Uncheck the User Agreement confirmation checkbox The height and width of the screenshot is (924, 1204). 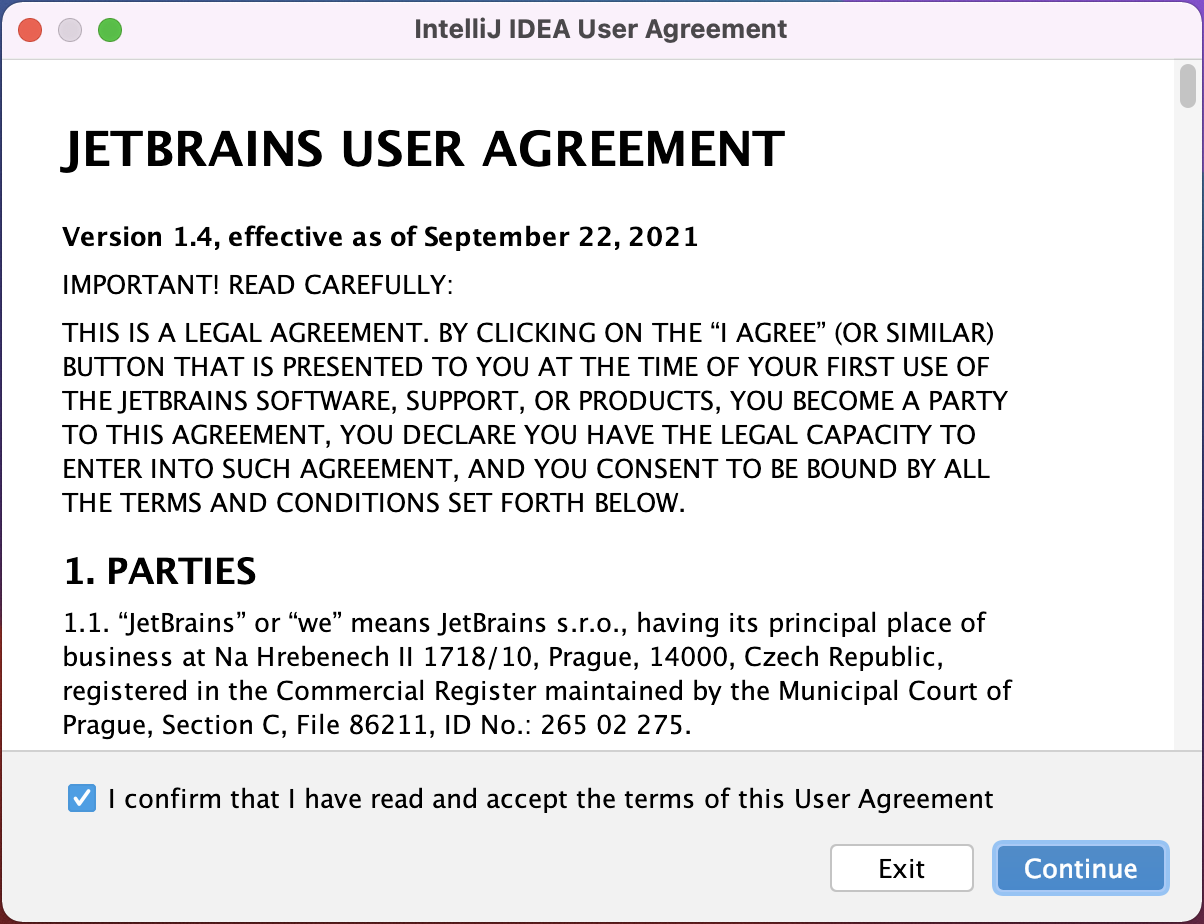82,799
